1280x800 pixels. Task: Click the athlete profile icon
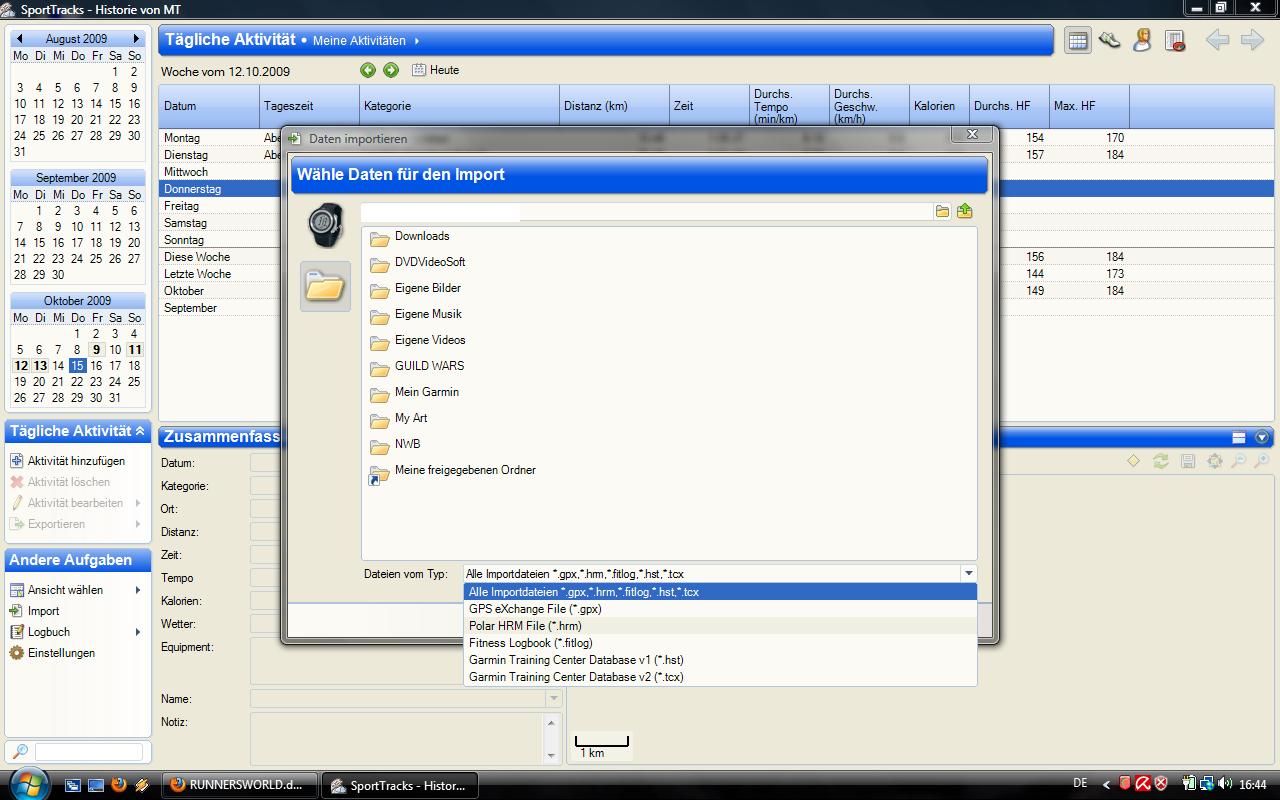(1142, 40)
